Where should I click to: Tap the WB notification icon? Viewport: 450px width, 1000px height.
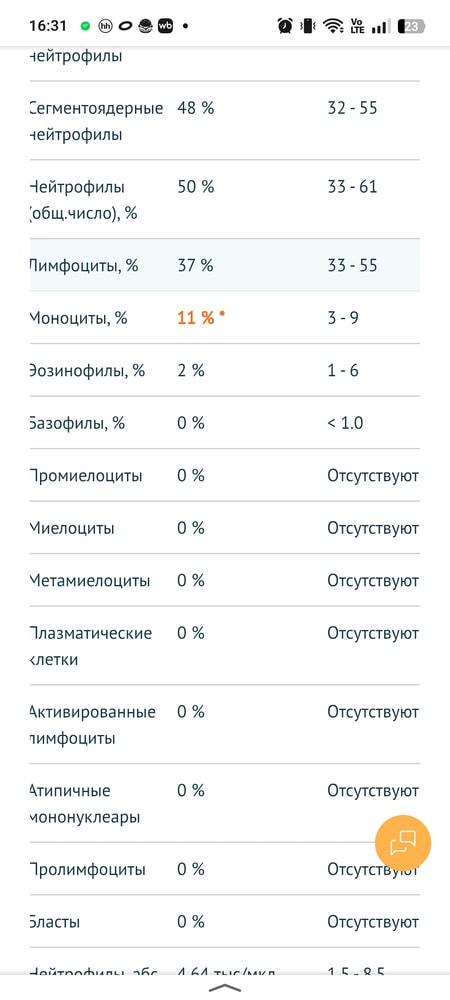point(166,26)
